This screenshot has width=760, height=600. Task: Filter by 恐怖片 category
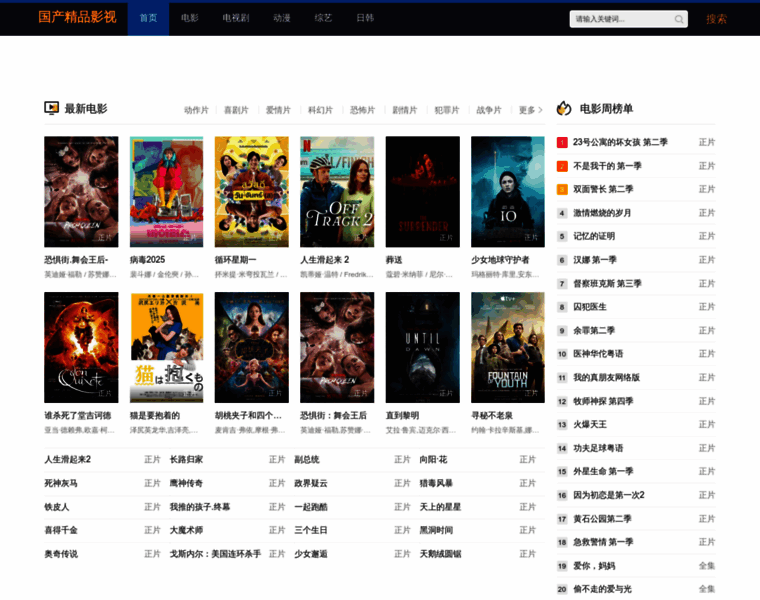coord(363,110)
